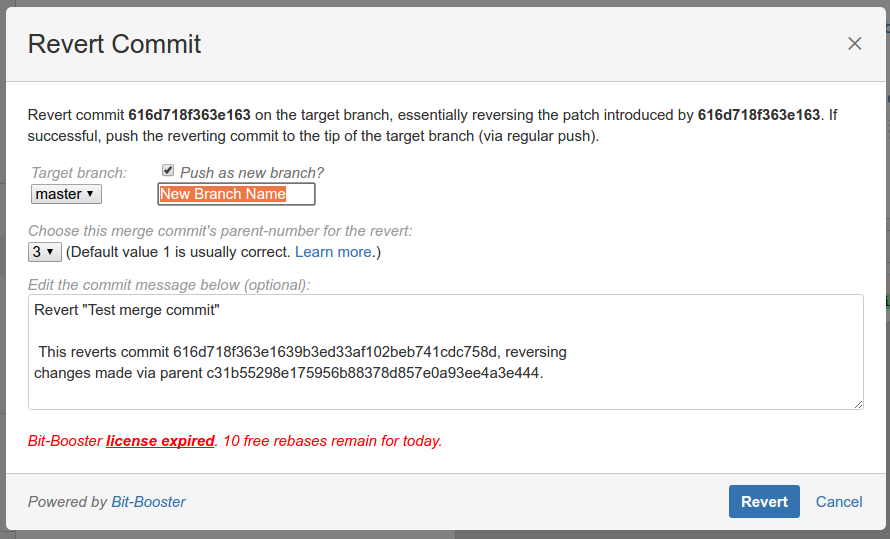Click the 'Edit the commit message below' label

pos(169,285)
